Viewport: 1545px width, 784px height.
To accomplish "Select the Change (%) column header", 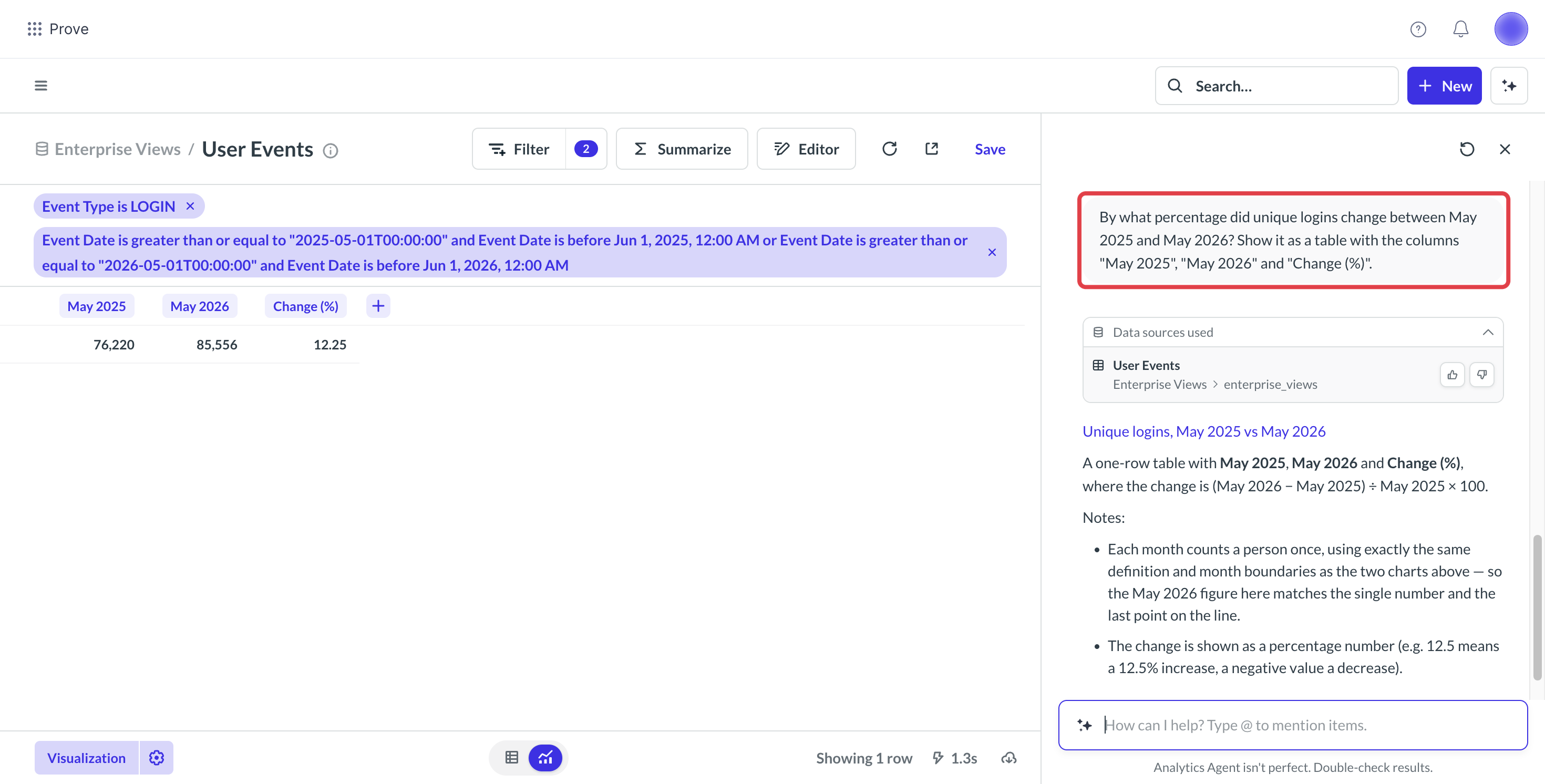I will coord(306,306).
